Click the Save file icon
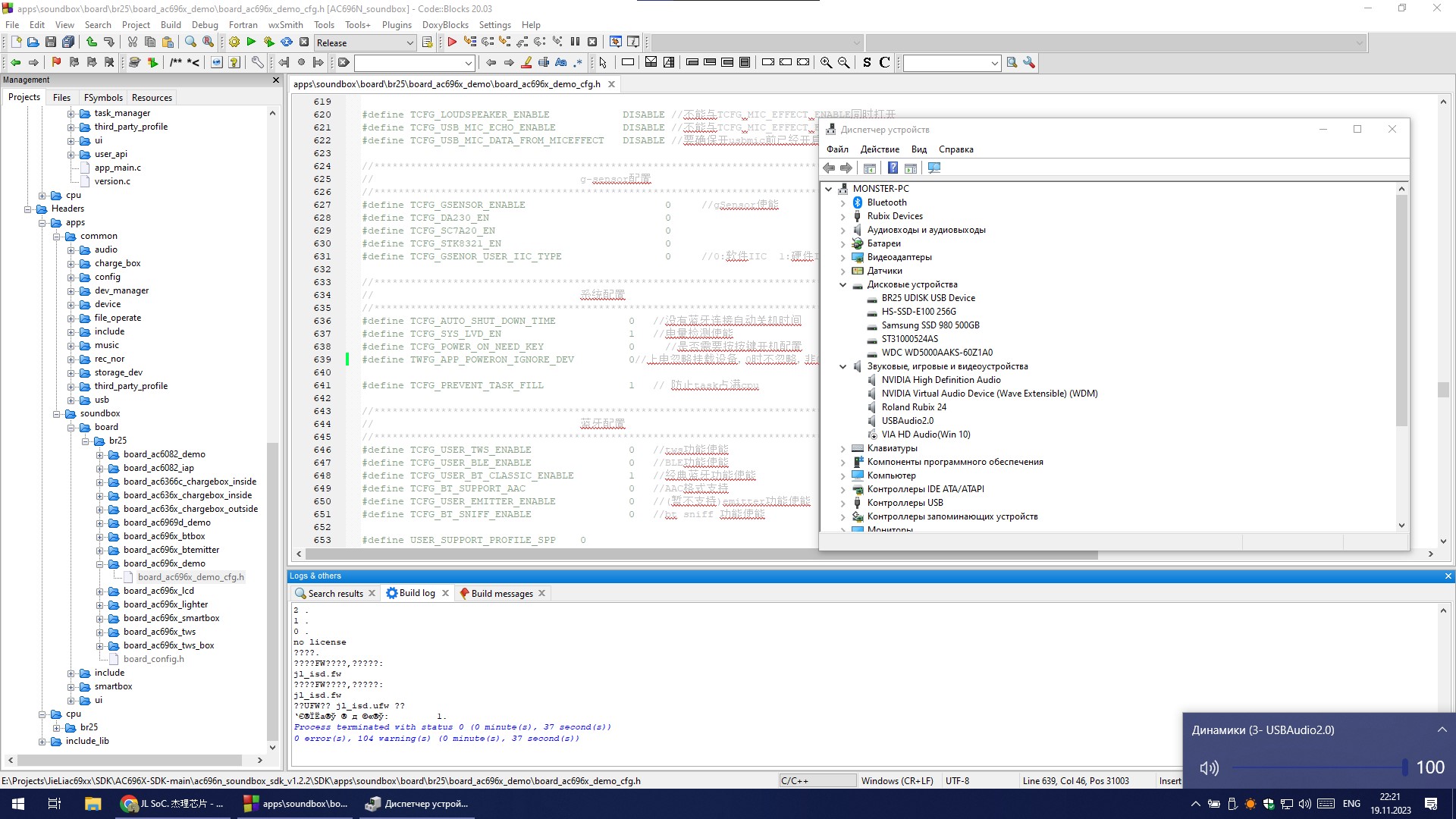The height and width of the screenshot is (819, 1456). (x=51, y=42)
